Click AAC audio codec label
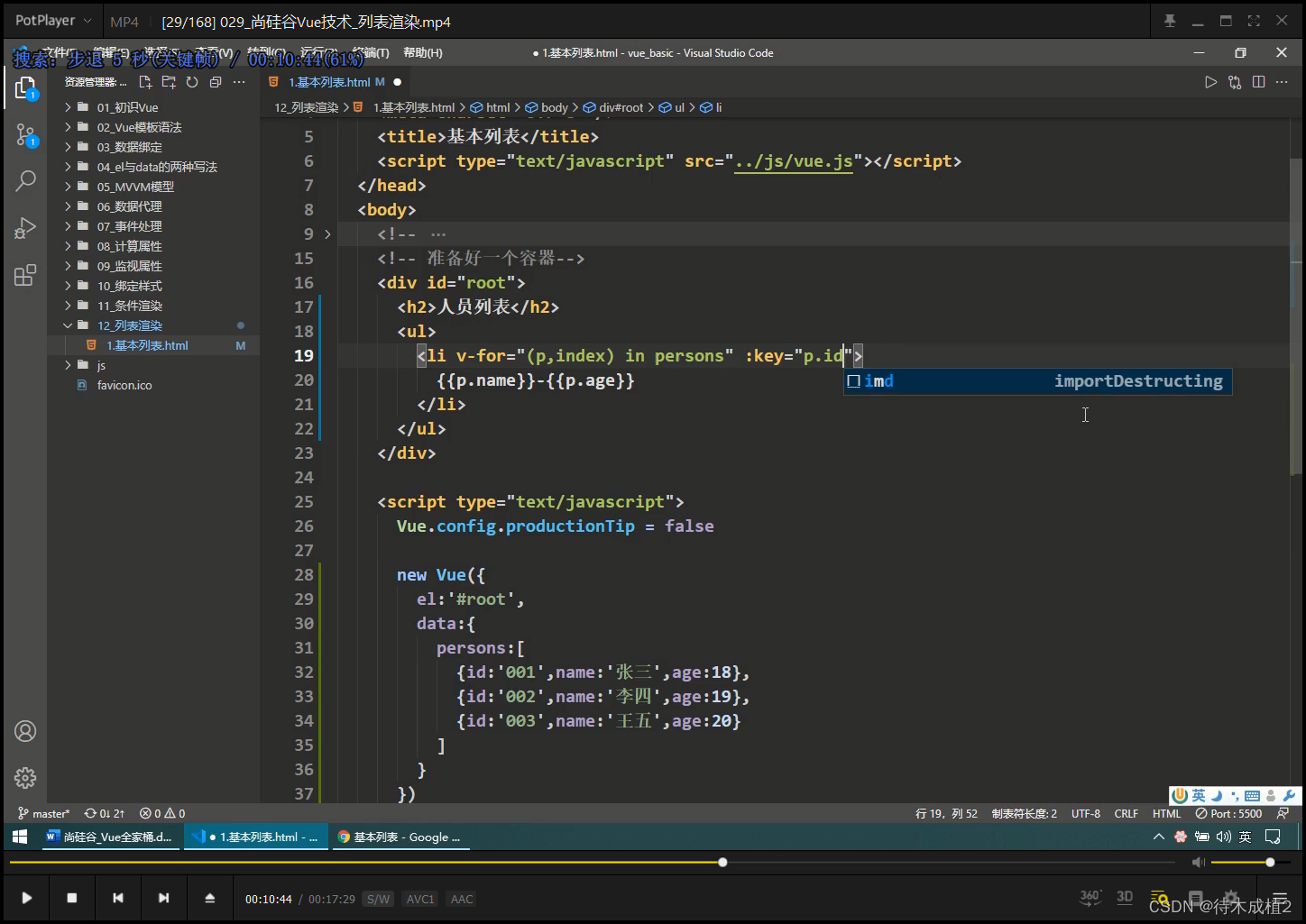This screenshot has height=924, width=1306. (462, 899)
